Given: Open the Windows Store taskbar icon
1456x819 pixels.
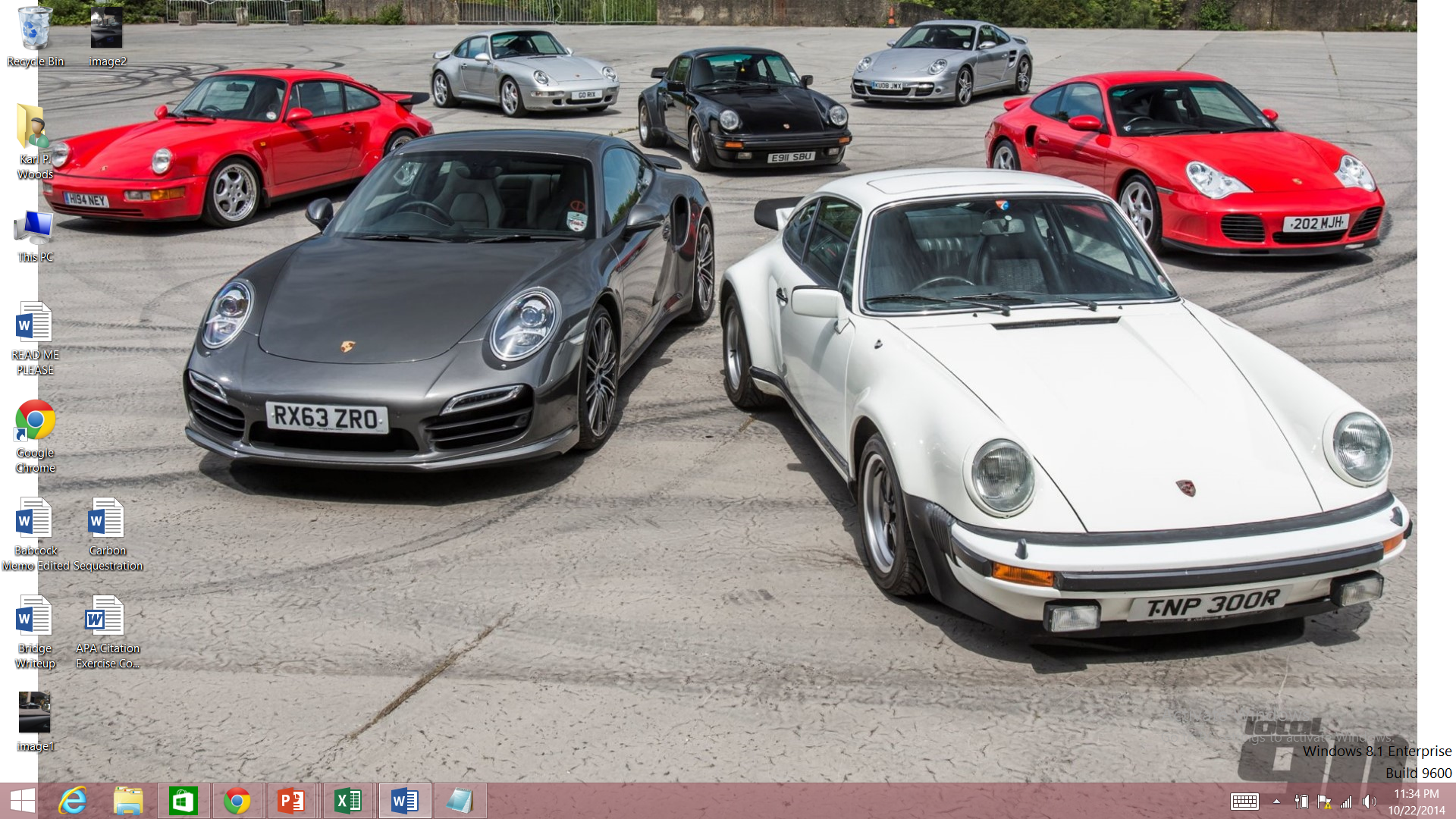Looking at the screenshot, I should click(183, 801).
